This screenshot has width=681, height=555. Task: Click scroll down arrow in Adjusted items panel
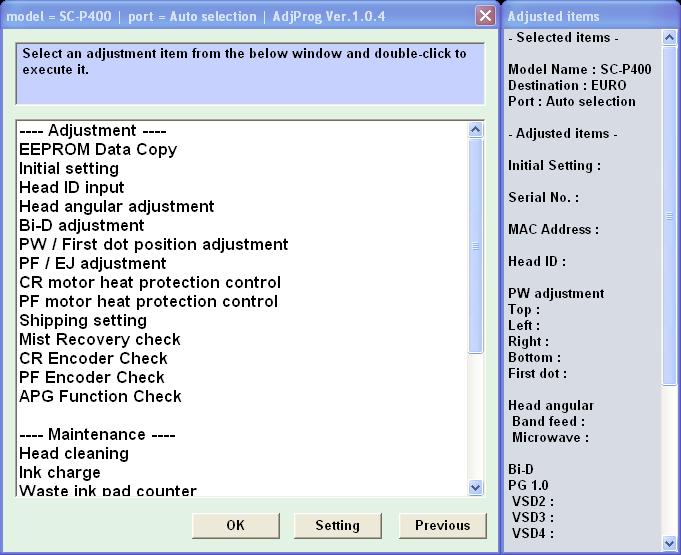coord(670,543)
